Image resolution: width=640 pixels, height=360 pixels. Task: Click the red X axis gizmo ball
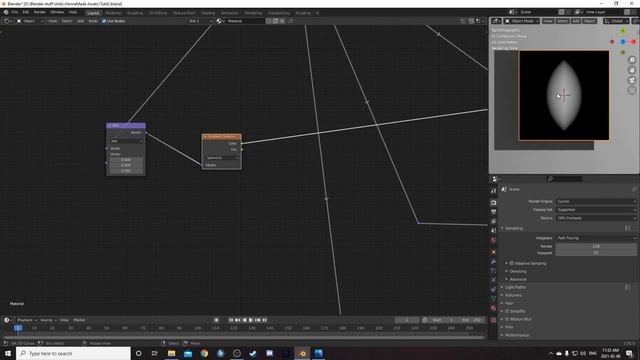[x=633, y=42]
